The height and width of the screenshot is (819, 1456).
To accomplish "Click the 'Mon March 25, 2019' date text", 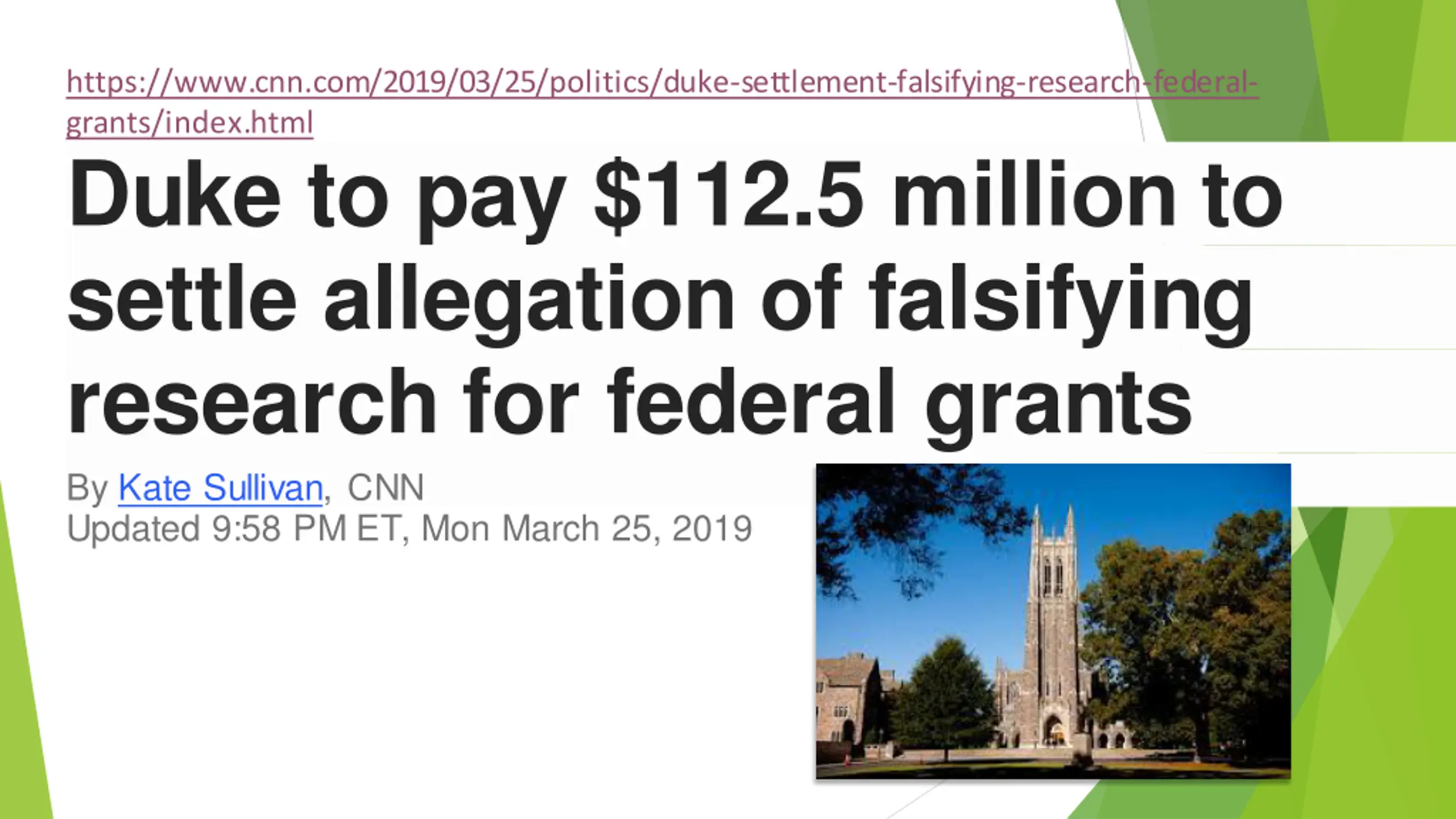I will pos(586,529).
